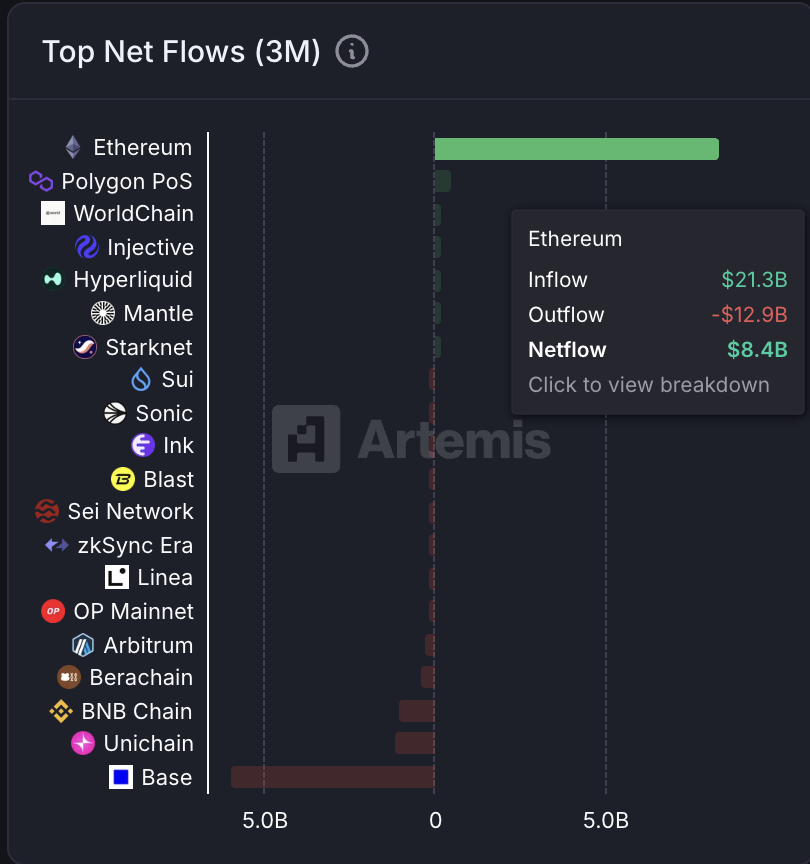This screenshot has width=810, height=864.
Task: Click the Sonic label text
Action: click(164, 413)
